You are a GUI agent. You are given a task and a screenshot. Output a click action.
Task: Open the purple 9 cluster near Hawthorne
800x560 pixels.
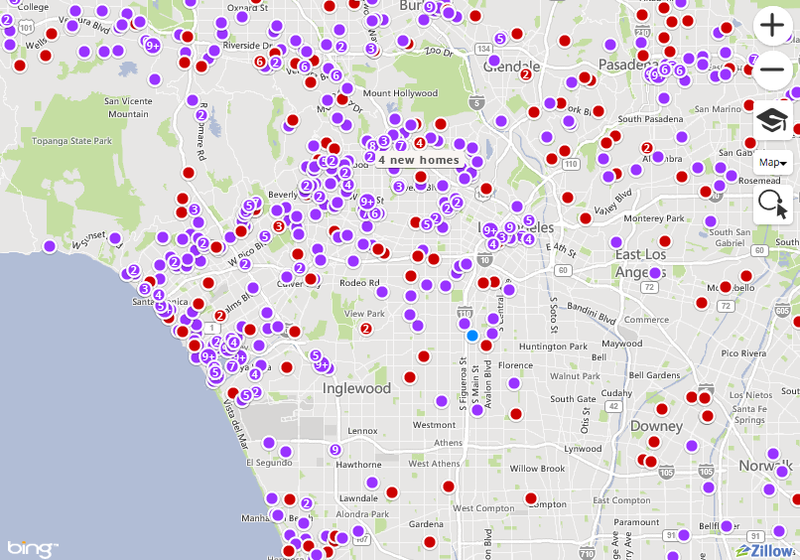(x=335, y=450)
